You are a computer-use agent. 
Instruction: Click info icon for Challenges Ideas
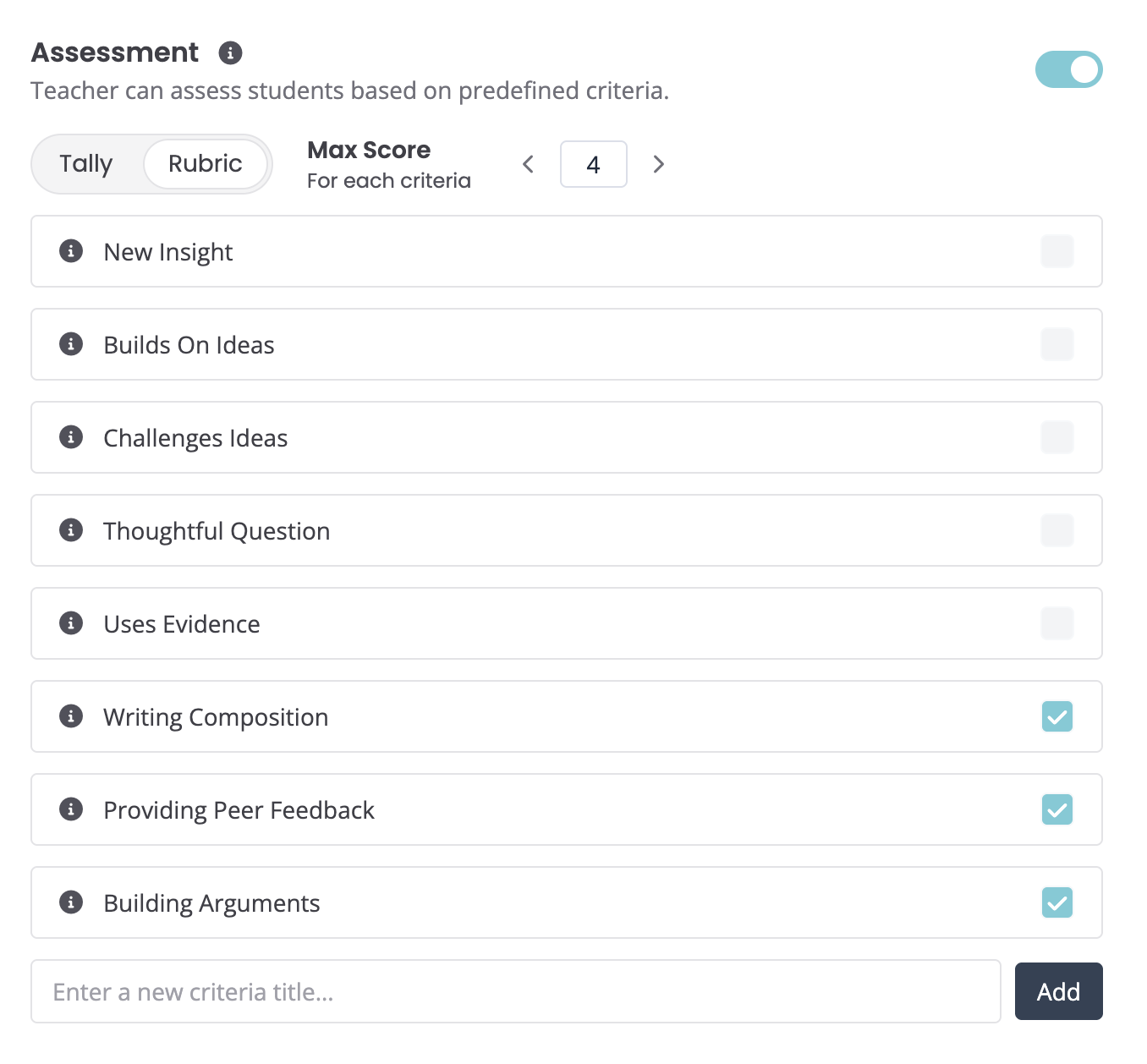click(x=71, y=437)
